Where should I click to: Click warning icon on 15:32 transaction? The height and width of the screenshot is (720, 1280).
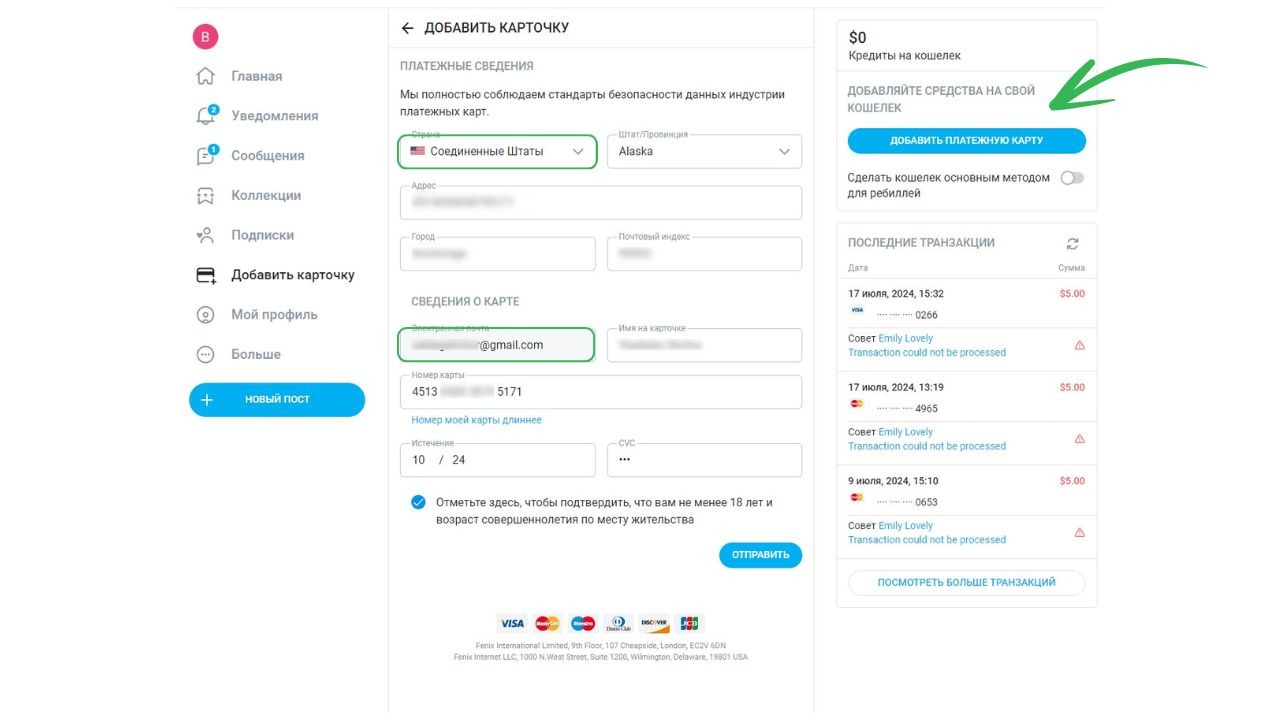(x=1079, y=345)
